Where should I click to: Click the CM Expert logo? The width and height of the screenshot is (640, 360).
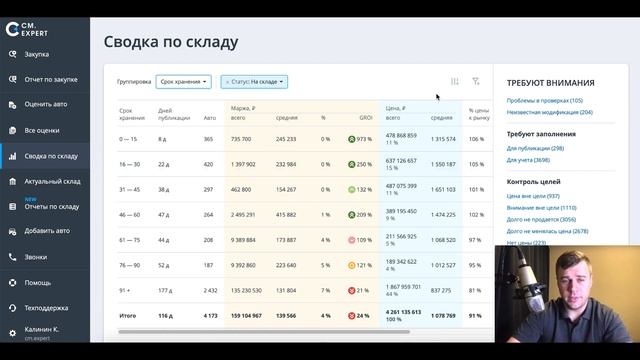pos(27,29)
